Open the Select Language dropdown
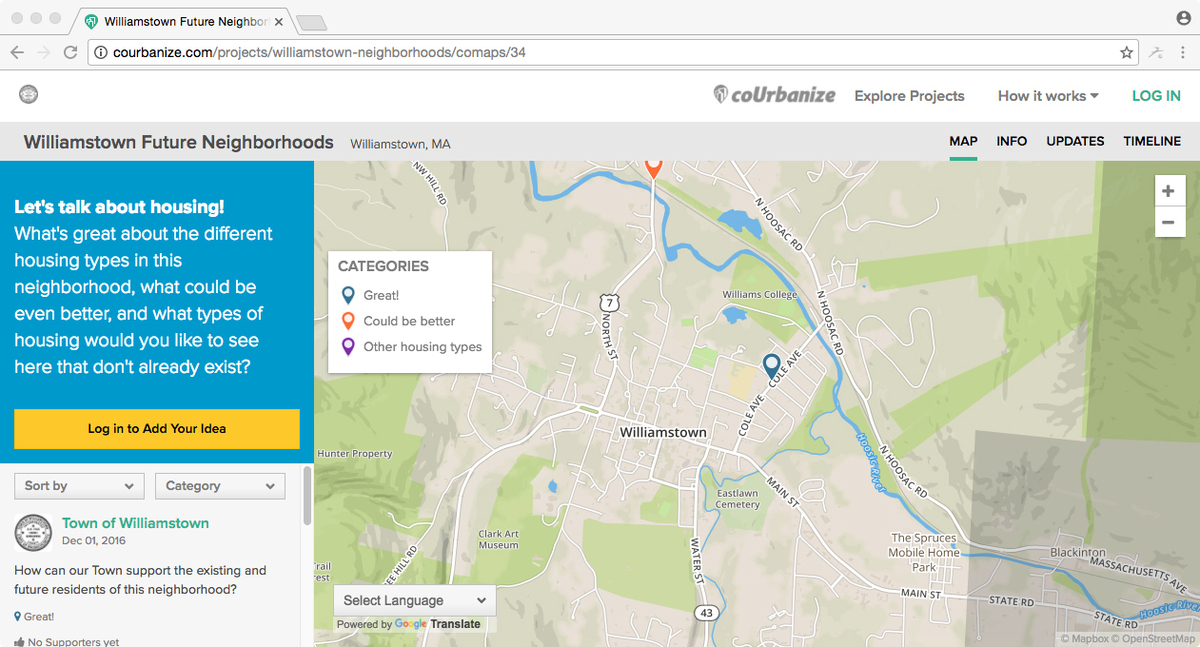Viewport: 1200px width, 647px height. [414, 600]
